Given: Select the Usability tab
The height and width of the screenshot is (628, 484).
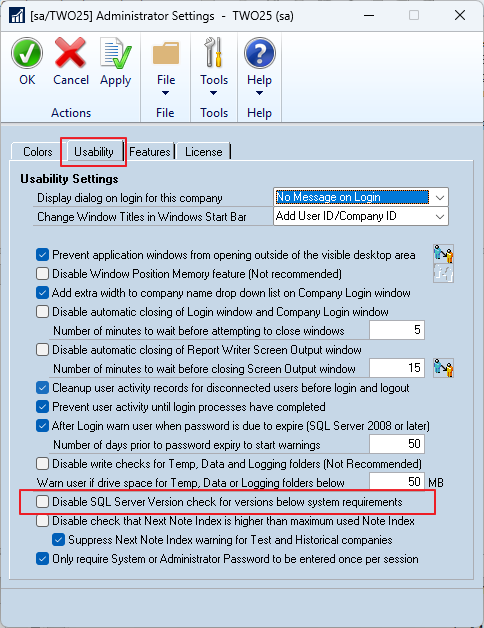Looking at the screenshot, I should (94, 152).
